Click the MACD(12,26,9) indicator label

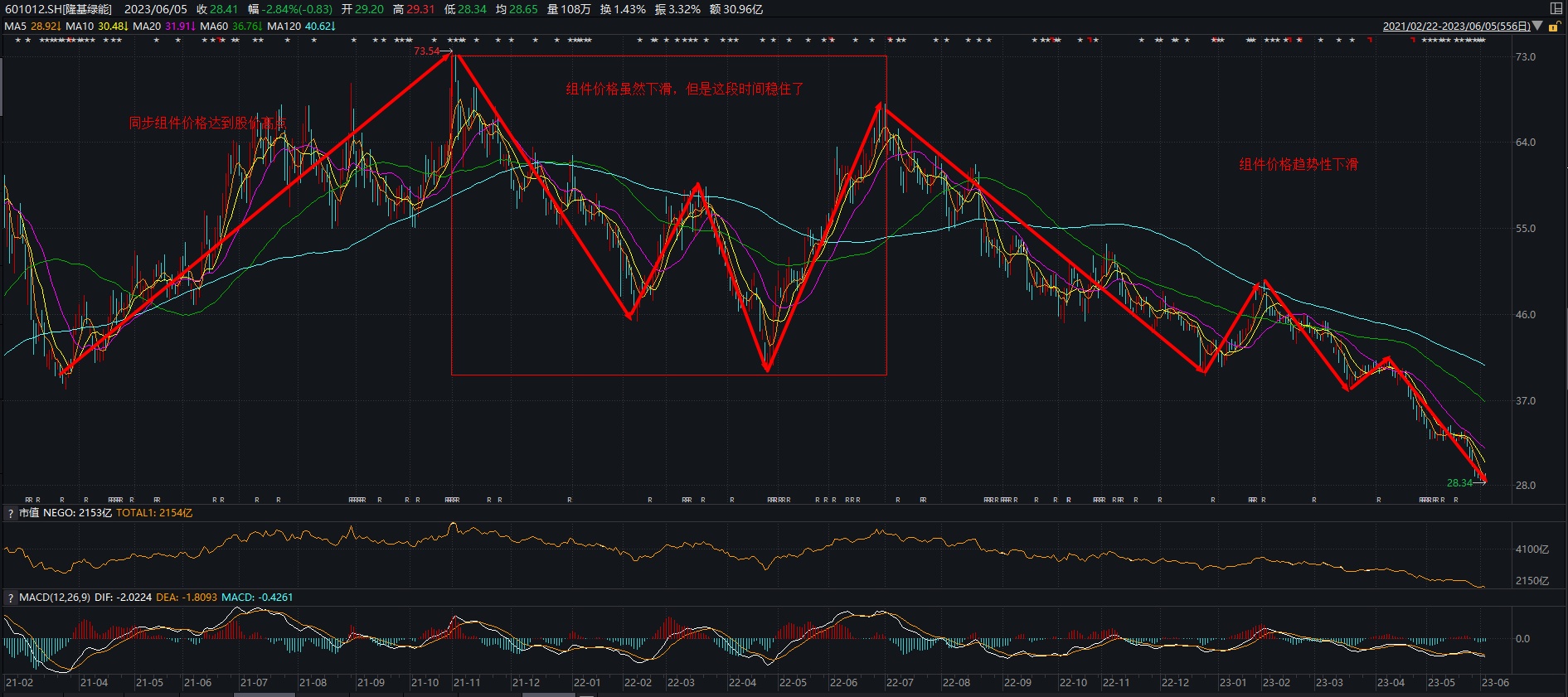tap(55, 598)
